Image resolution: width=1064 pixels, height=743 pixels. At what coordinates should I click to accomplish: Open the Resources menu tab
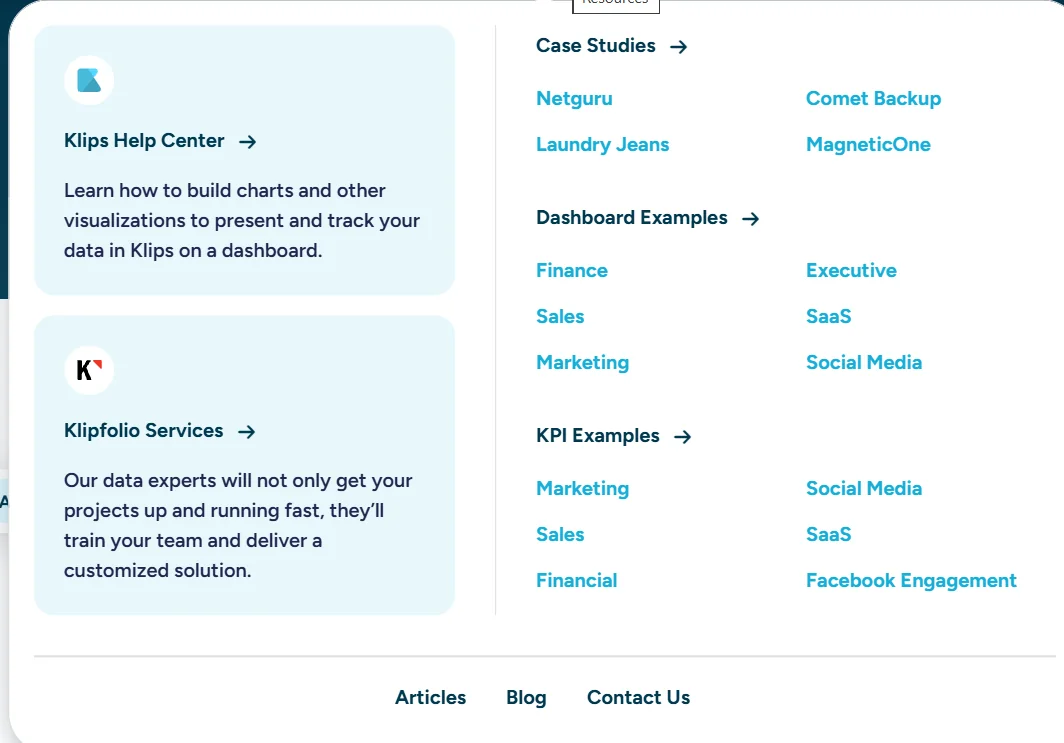pos(615,5)
